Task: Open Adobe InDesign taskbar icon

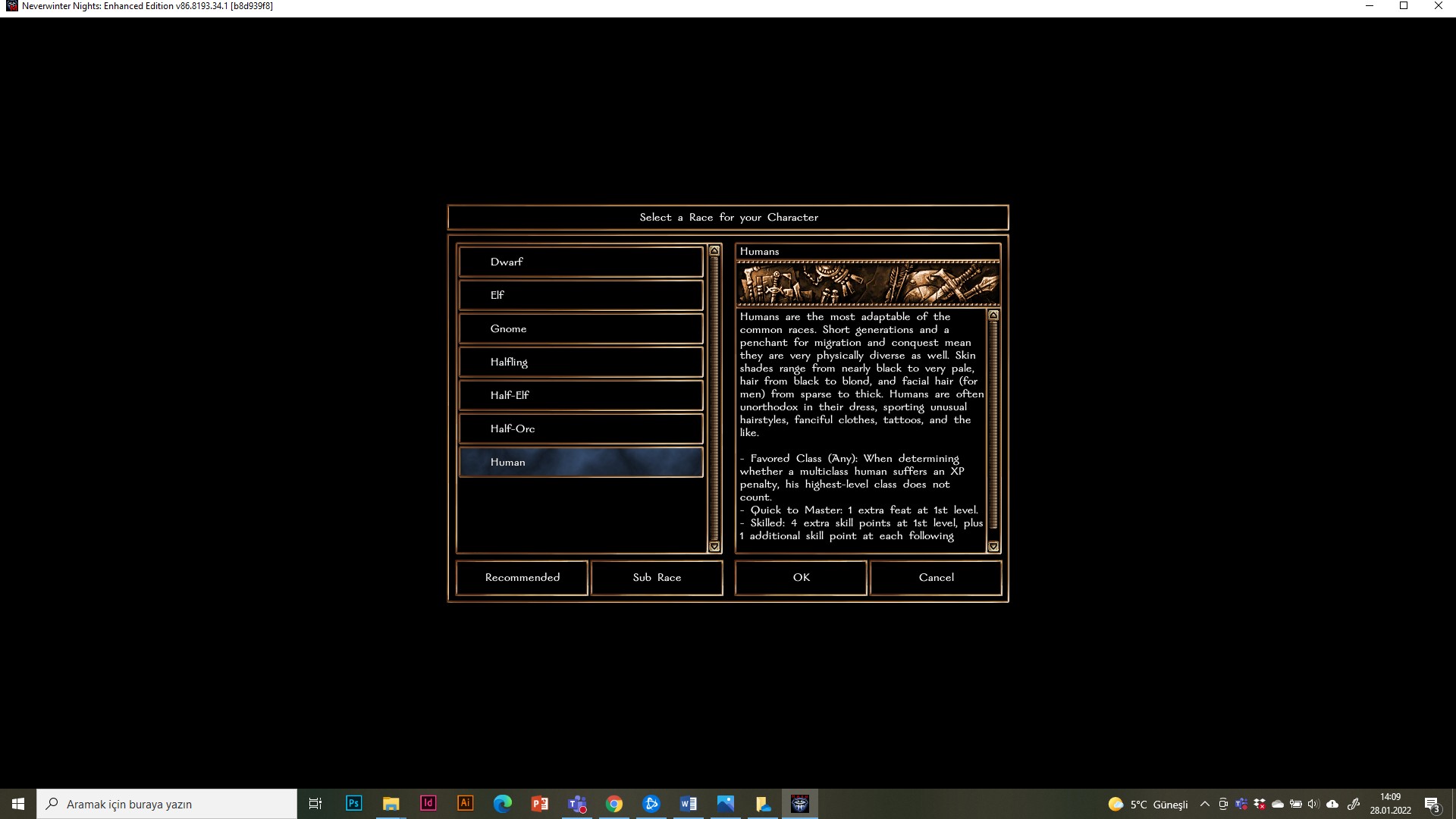Action: [x=428, y=804]
